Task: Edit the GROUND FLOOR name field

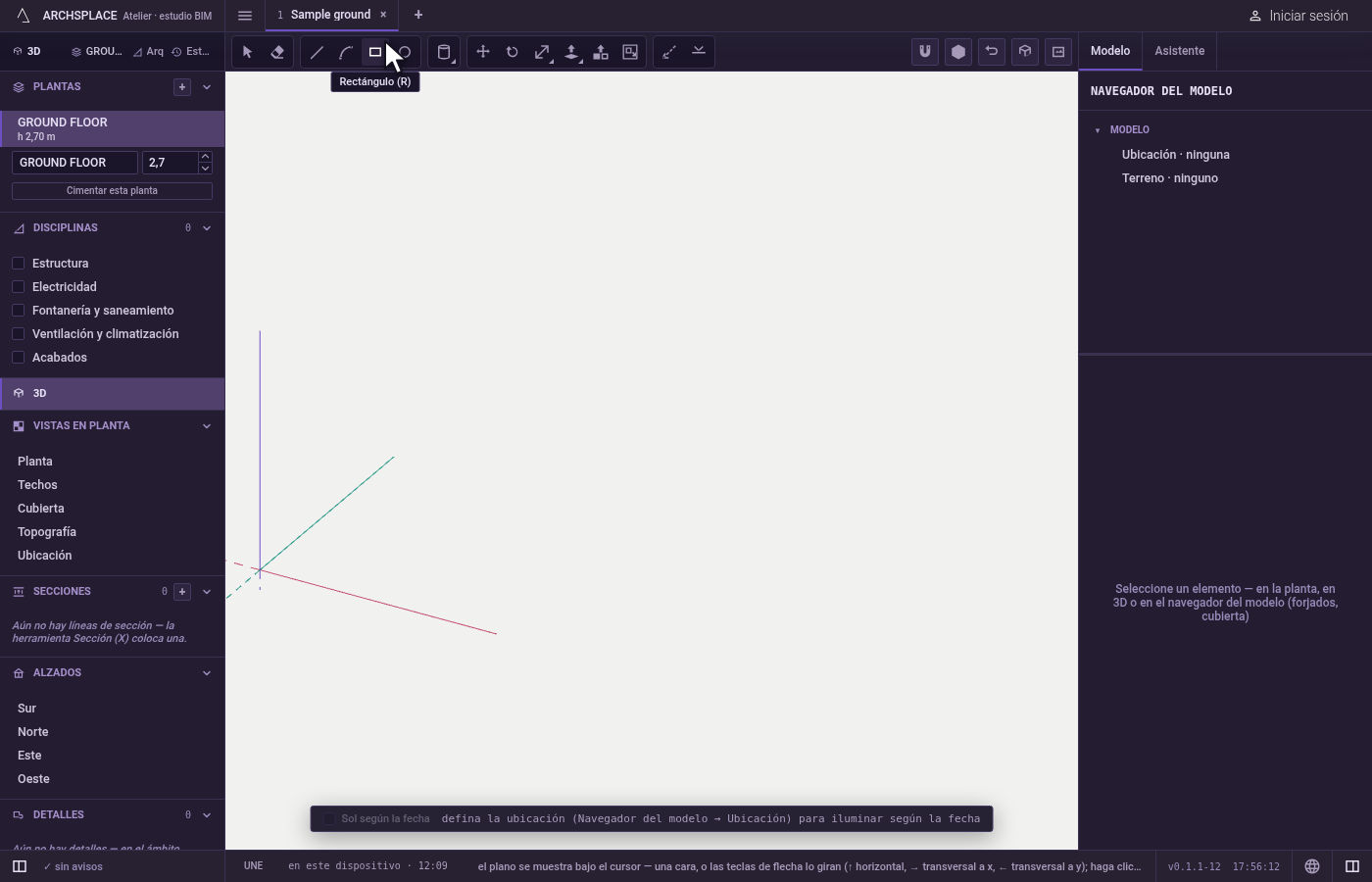Action: click(x=74, y=163)
